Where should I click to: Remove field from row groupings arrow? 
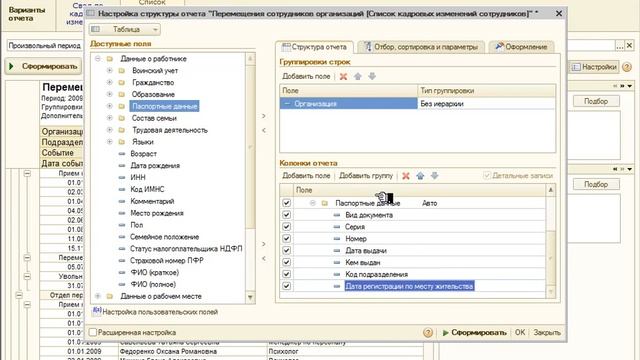[264, 130]
